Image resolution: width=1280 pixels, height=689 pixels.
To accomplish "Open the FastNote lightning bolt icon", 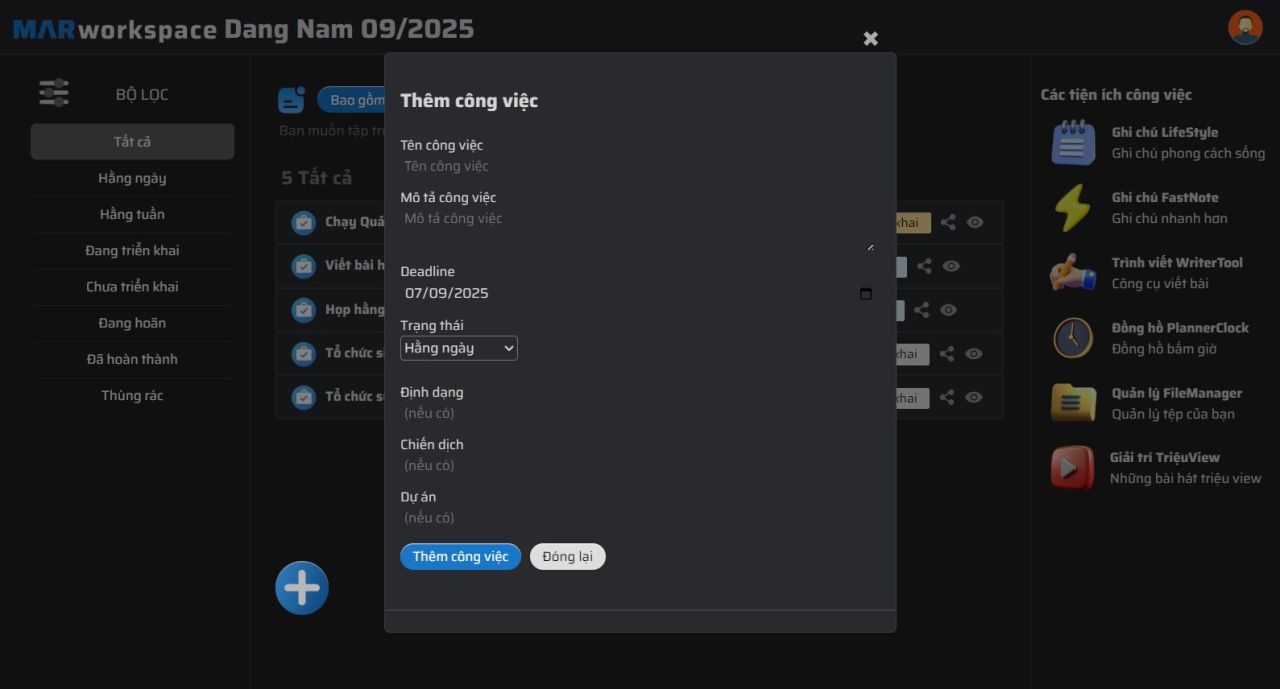I will coord(1073,207).
